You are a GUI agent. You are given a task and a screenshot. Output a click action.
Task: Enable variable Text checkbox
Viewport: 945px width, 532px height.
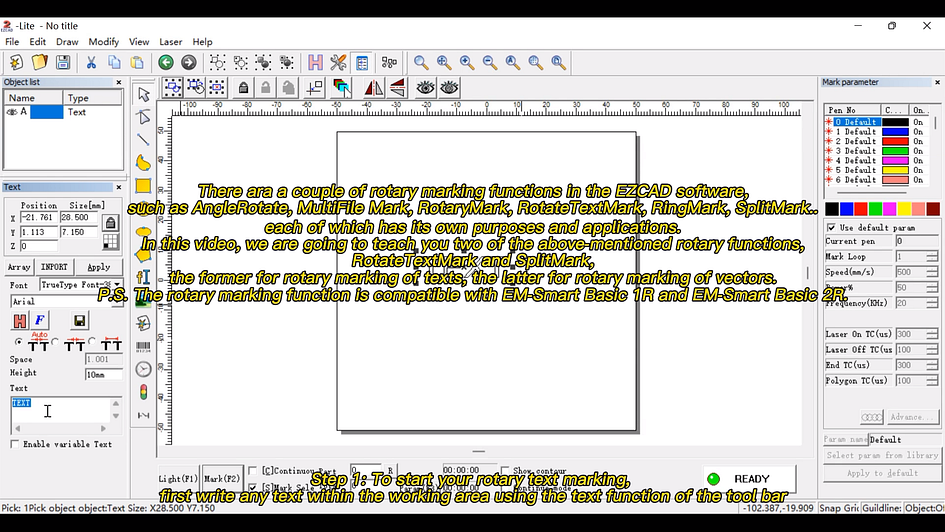pos(14,444)
